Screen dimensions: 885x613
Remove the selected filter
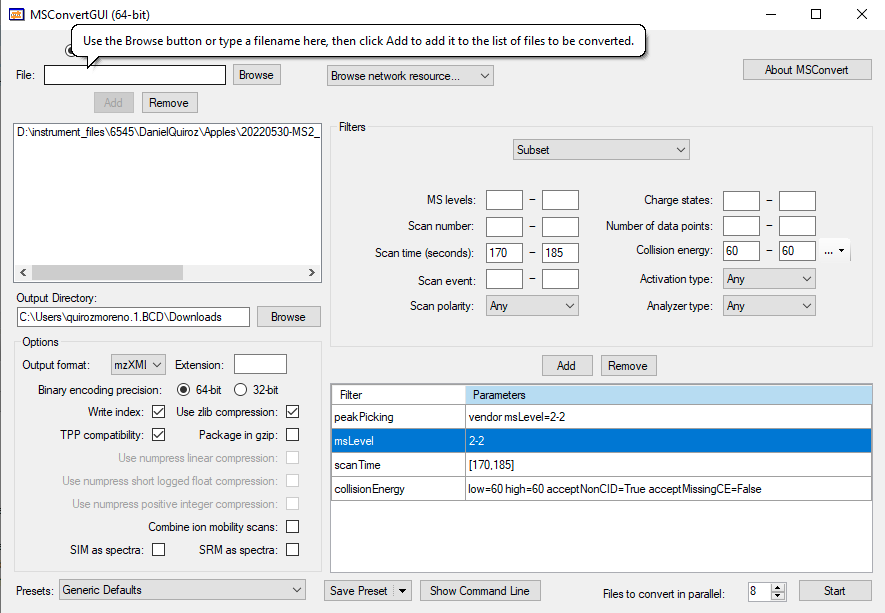pos(628,366)
